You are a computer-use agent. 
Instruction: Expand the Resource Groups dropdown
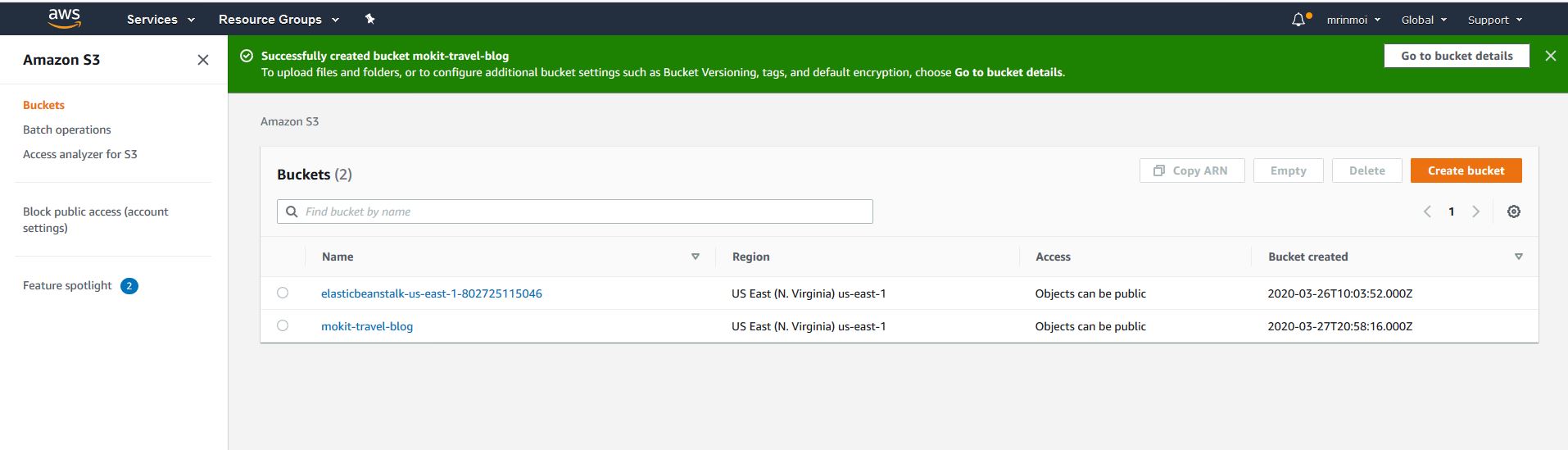(x=279, y=19)
